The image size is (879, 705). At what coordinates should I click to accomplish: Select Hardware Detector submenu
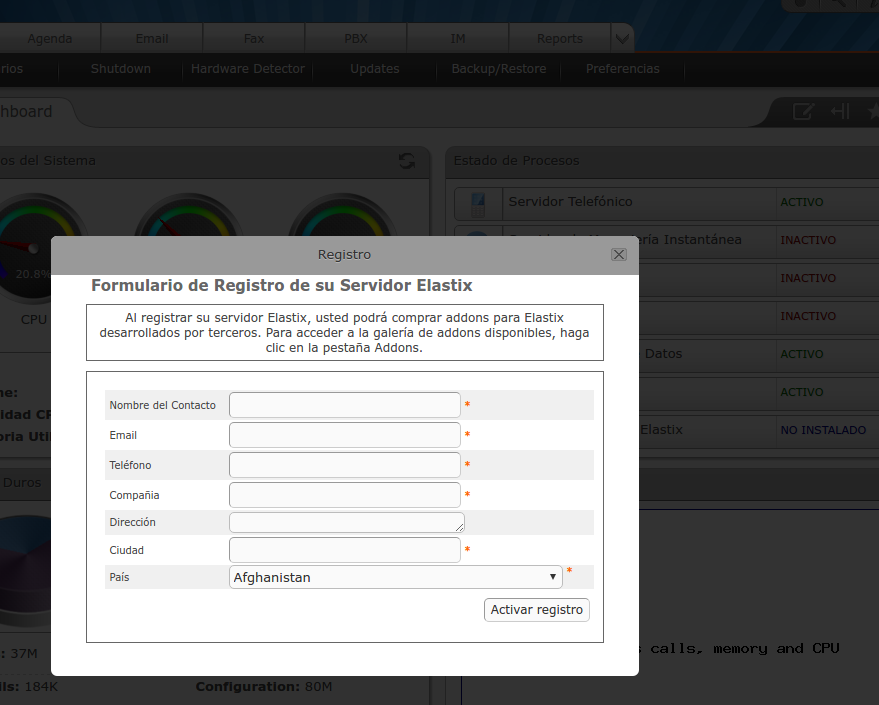[x=248, y=69]
